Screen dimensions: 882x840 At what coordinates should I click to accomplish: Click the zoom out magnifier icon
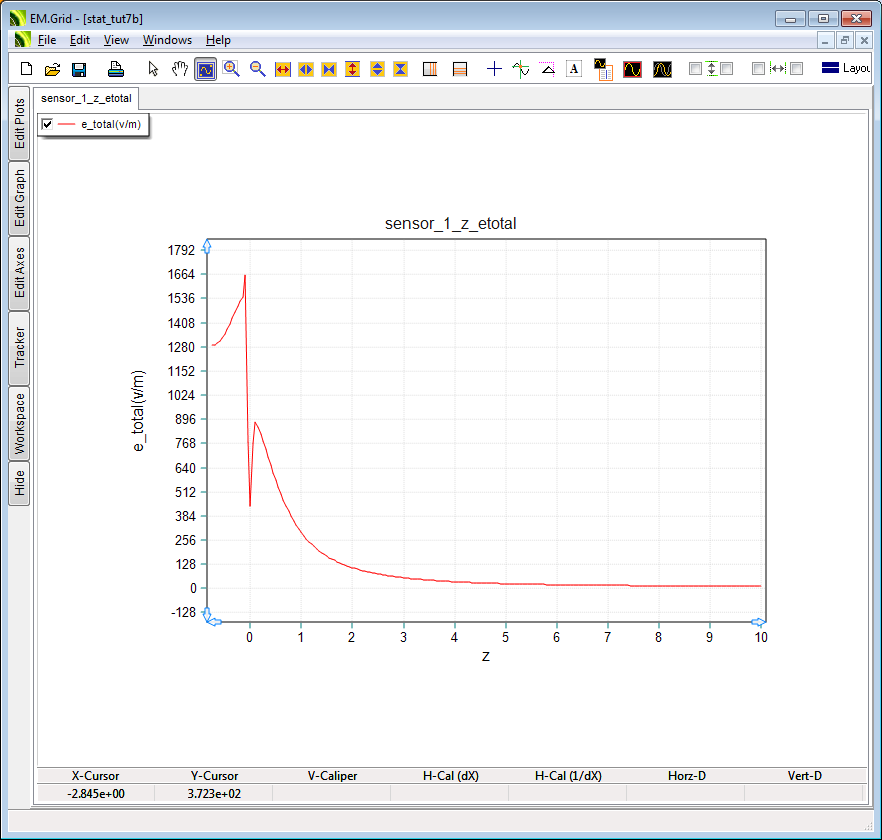pyautogui.click(x=258, y=69)
